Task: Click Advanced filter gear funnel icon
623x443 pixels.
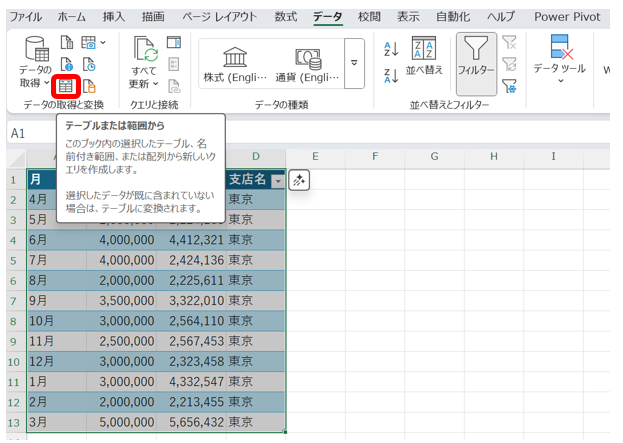Action: 509,86
